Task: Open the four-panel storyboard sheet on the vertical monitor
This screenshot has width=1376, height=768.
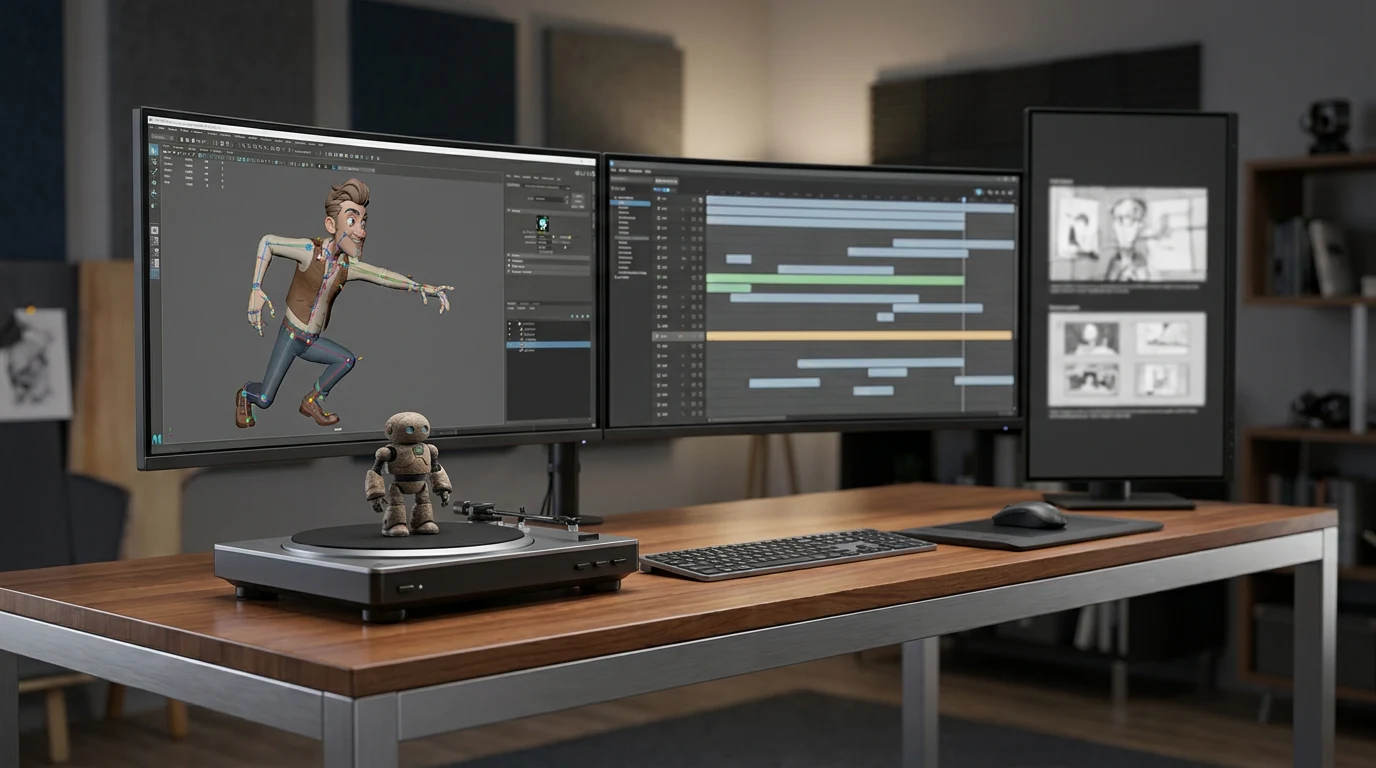Action: tap(1127, 359)
